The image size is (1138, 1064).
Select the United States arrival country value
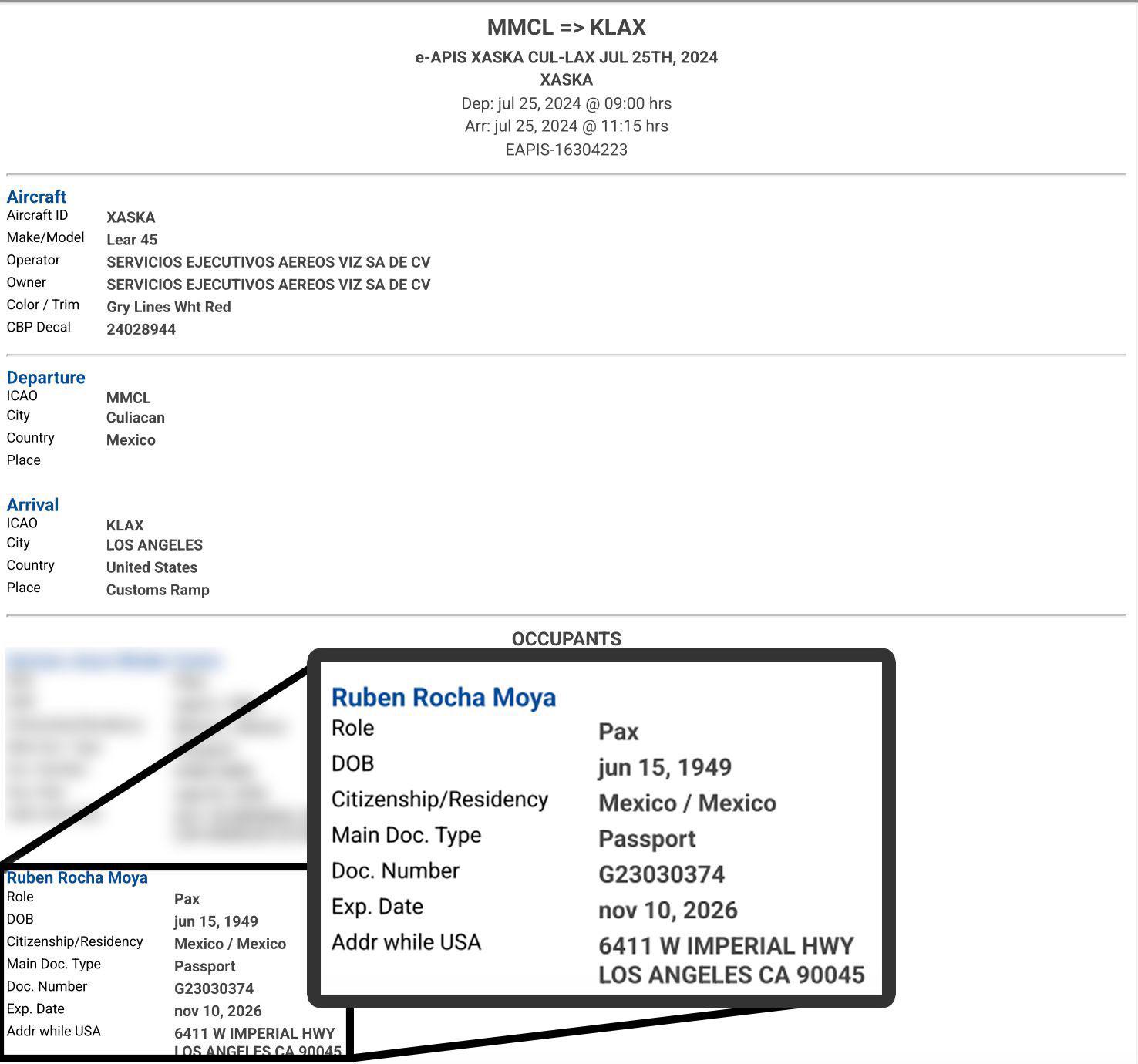click(152, 567)
